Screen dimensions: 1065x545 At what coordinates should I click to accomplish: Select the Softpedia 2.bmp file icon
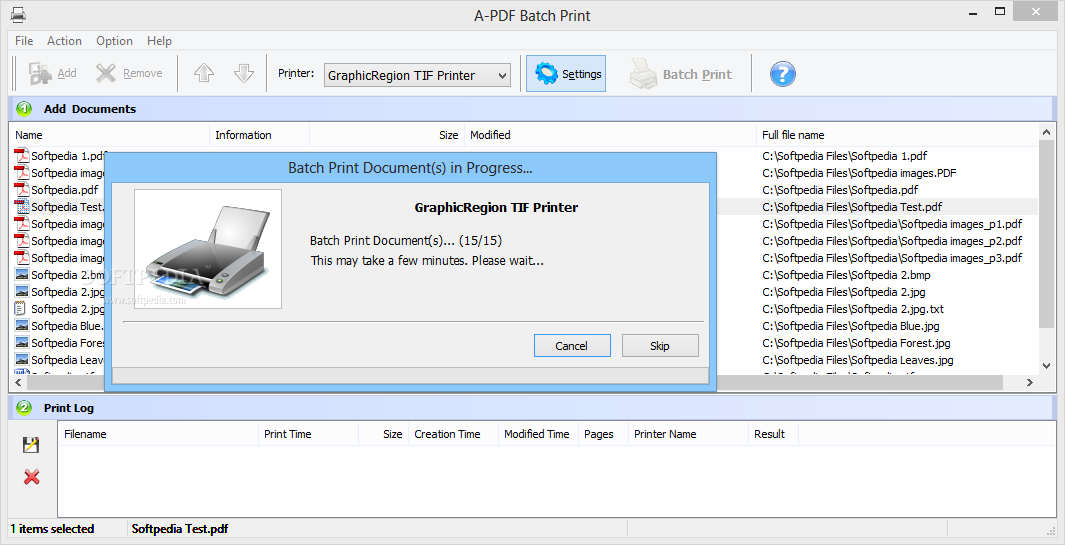[22, 275]
